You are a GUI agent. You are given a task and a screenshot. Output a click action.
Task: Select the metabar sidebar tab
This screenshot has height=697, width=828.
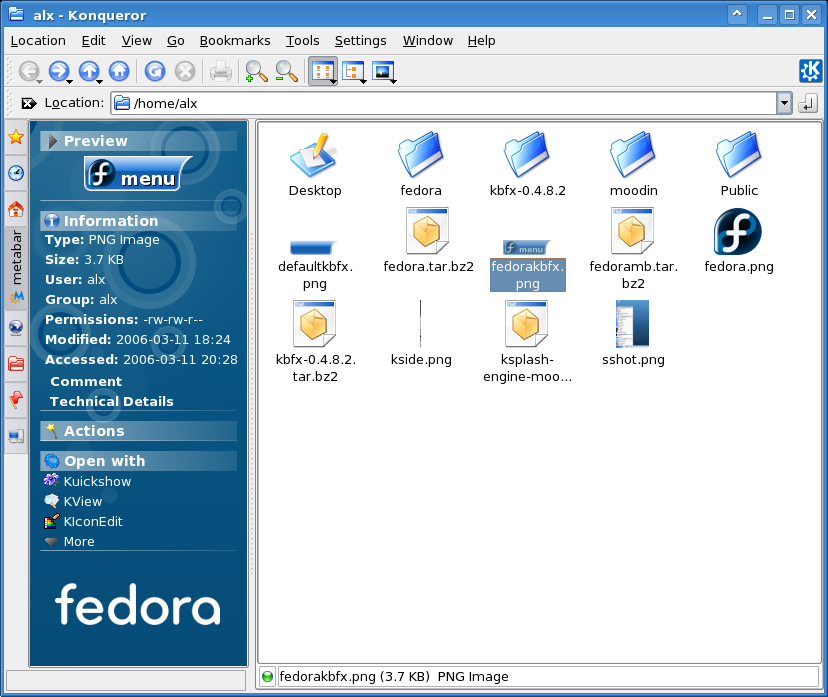tap(16, 267)
